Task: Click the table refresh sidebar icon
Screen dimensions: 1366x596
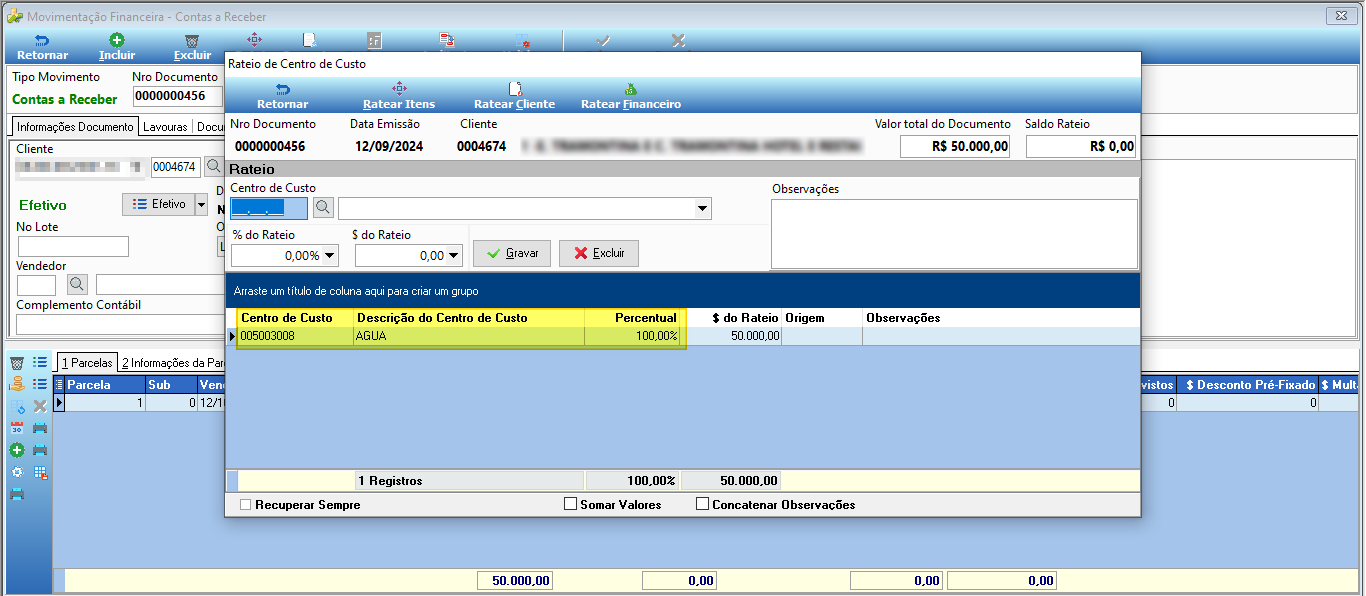Action: [x=17, y=406]
